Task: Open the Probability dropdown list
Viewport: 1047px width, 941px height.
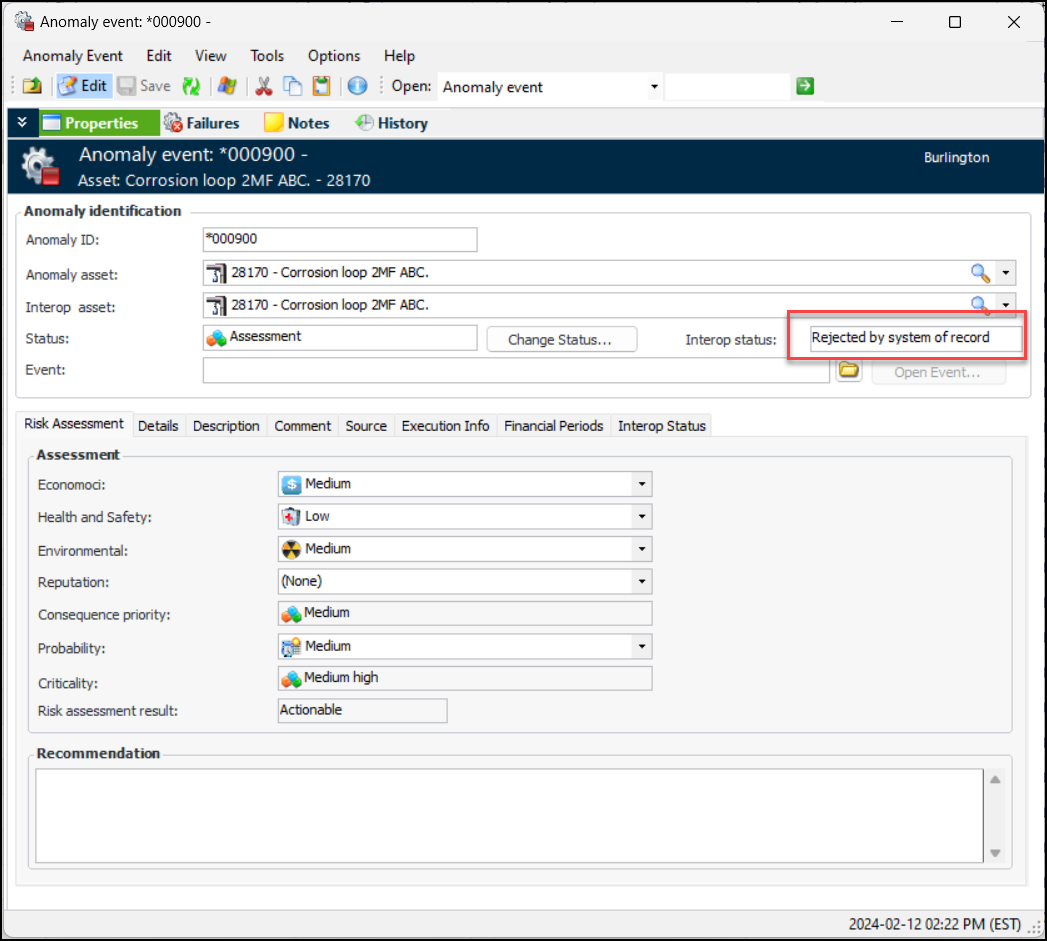Action: pos(640,647)
